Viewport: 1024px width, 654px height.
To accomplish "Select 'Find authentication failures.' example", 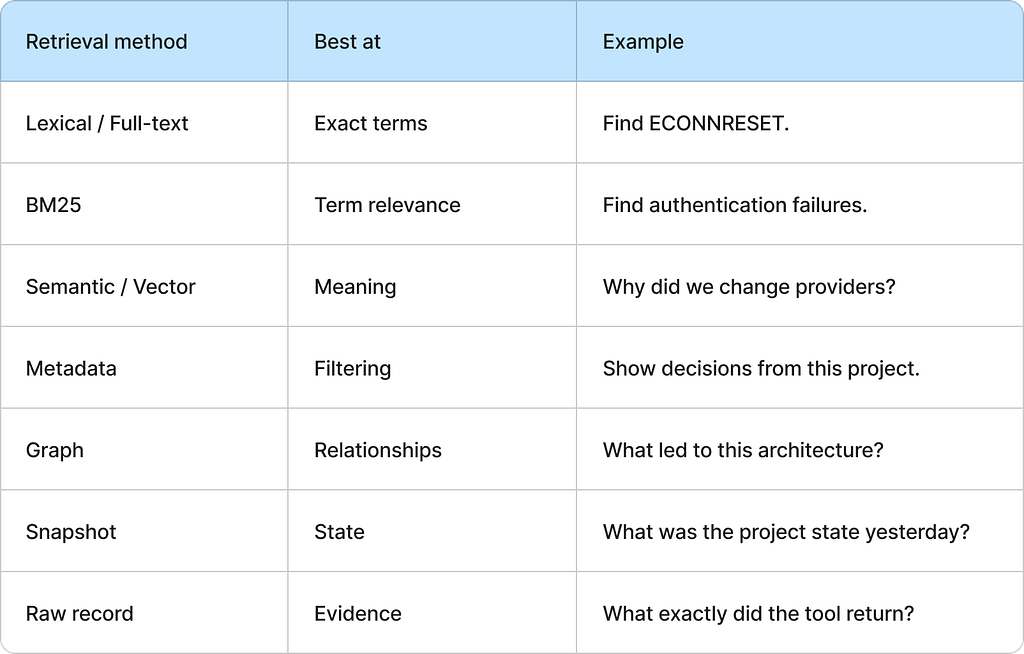I will tap(735, 205).
